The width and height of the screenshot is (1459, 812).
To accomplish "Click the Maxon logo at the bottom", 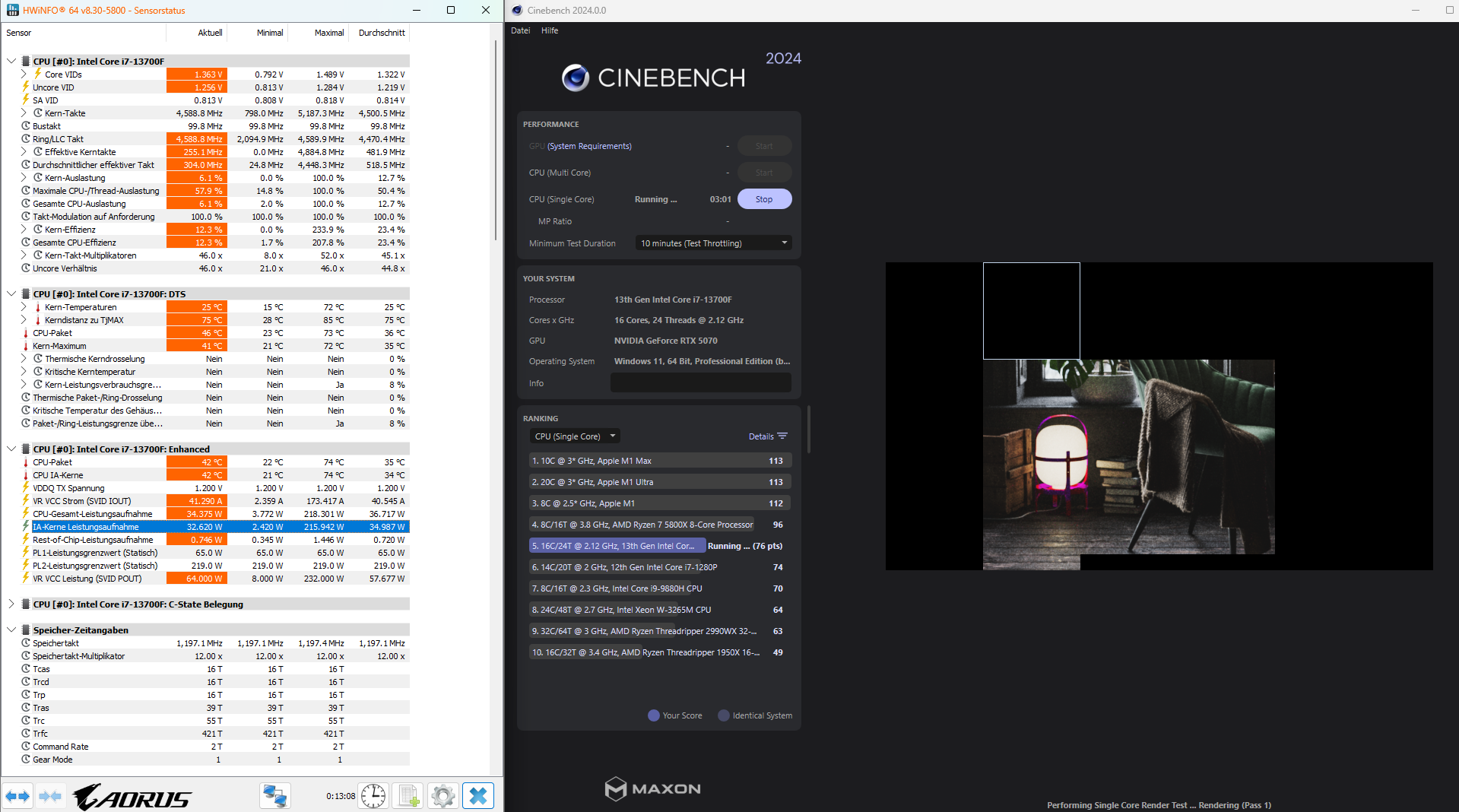I will pos(652,788).
